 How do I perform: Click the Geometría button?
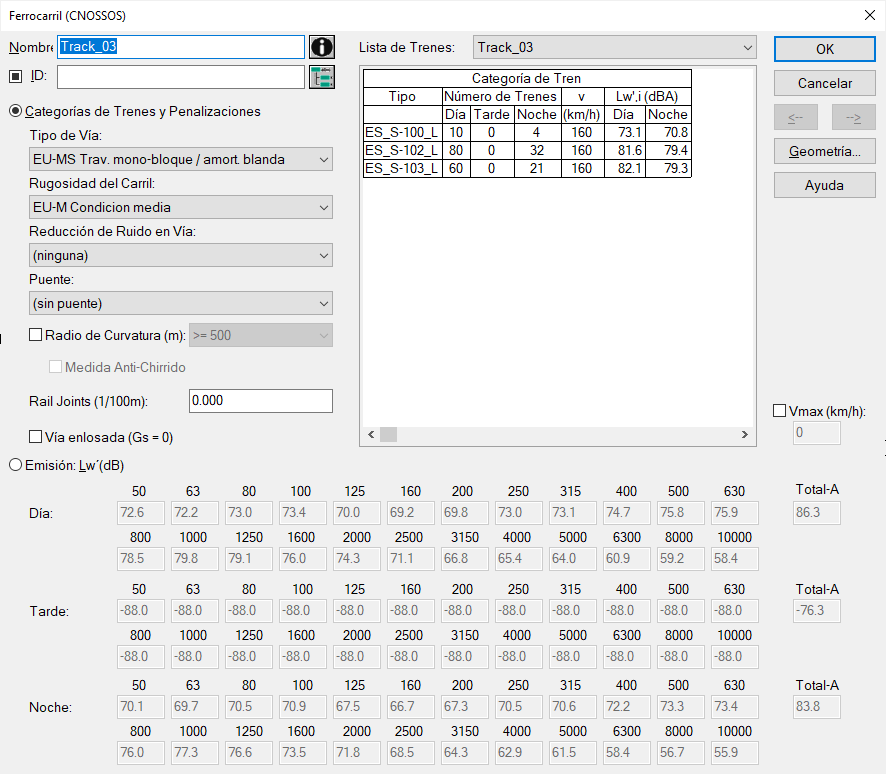click(x=824, y=151)
